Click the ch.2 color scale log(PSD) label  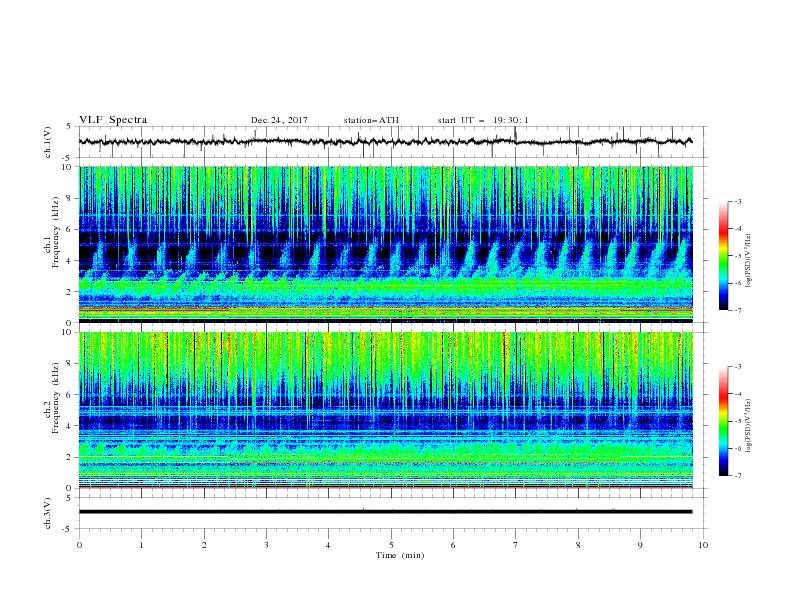point(749,426)
